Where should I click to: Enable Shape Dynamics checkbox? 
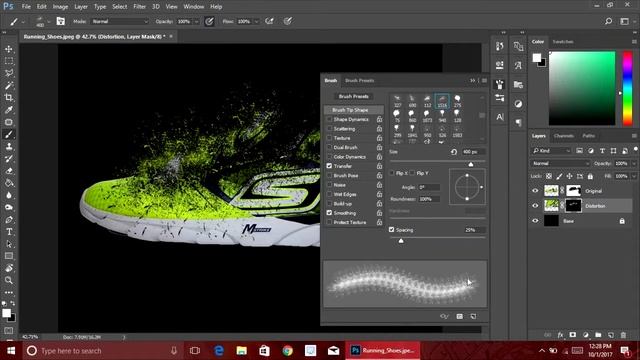pos(329,119)
